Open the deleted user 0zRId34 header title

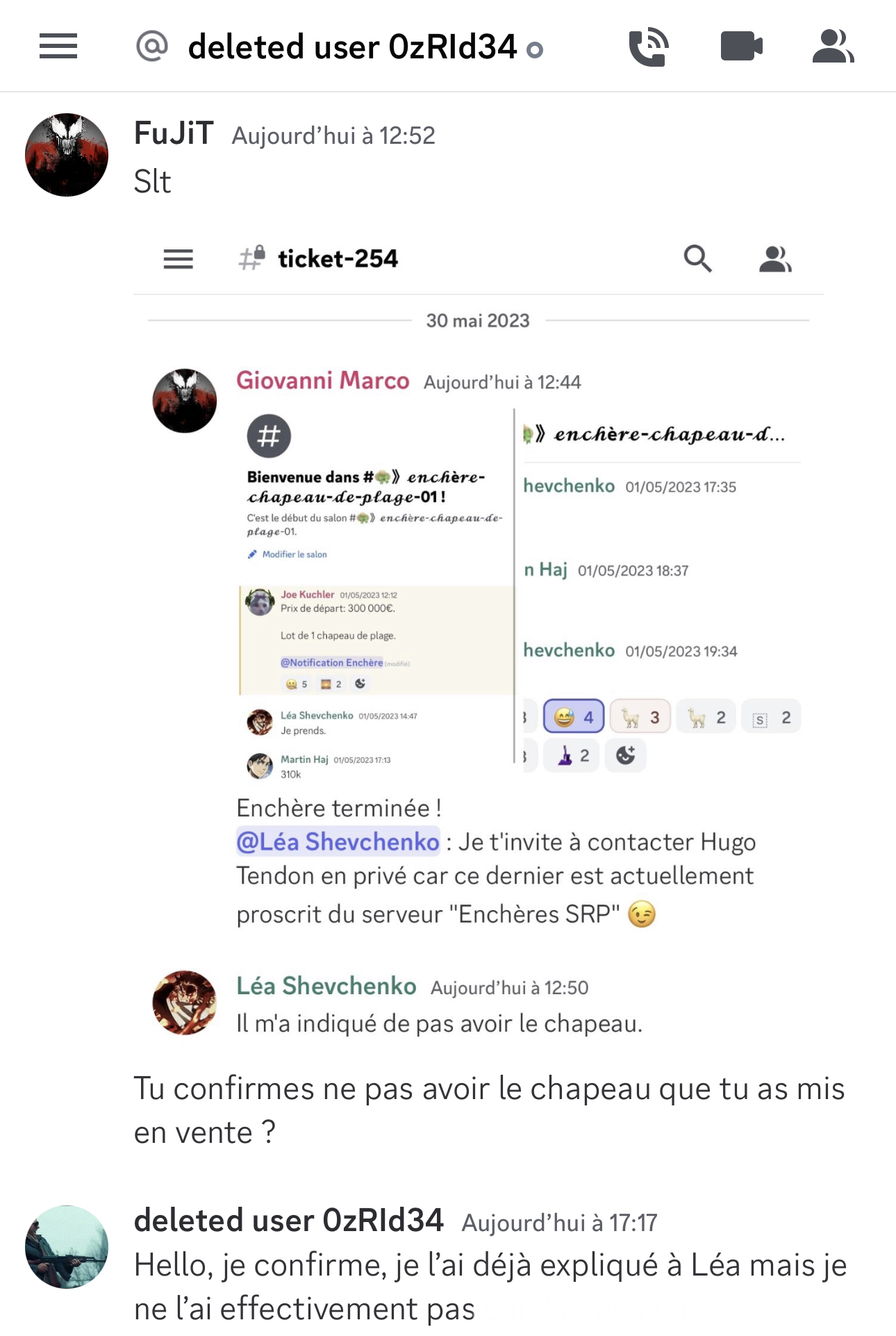point(353,47)
